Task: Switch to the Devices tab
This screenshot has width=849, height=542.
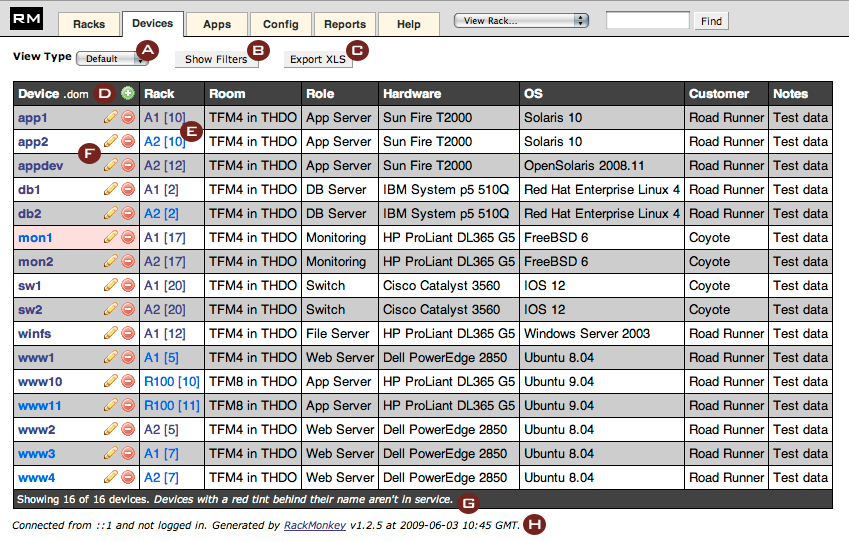Action: [153, 23]
